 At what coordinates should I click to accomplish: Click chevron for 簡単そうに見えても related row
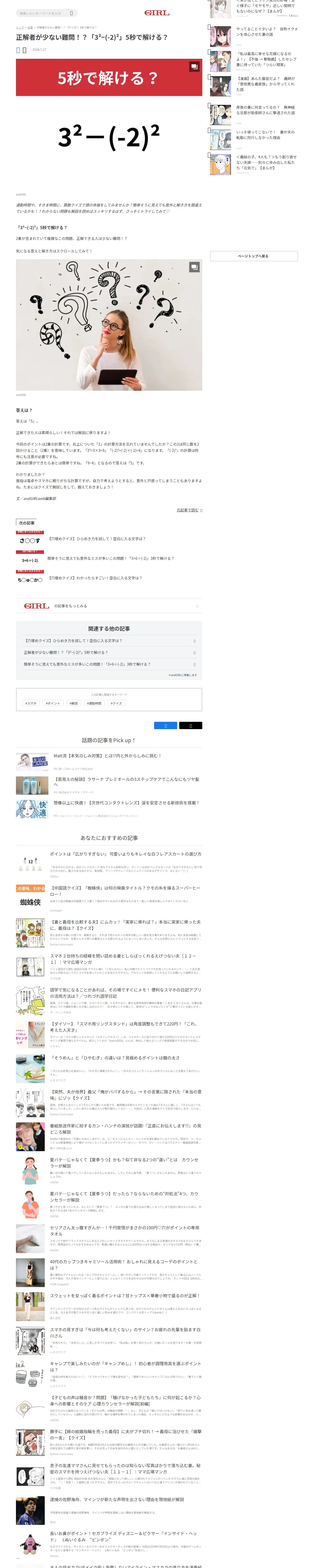(x=194, y=664)
